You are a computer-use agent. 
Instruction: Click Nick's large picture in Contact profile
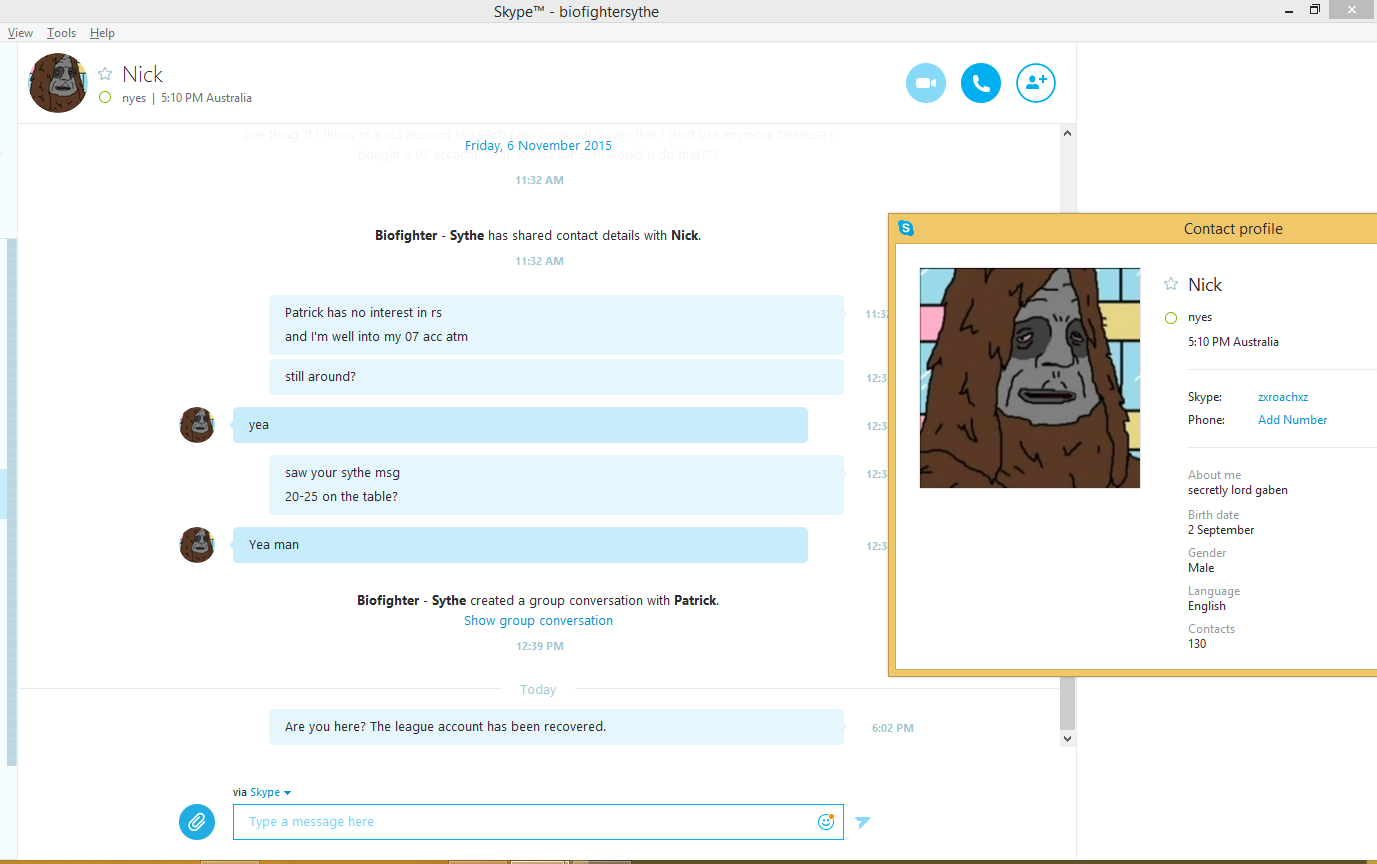click(x=1030, y=378)
